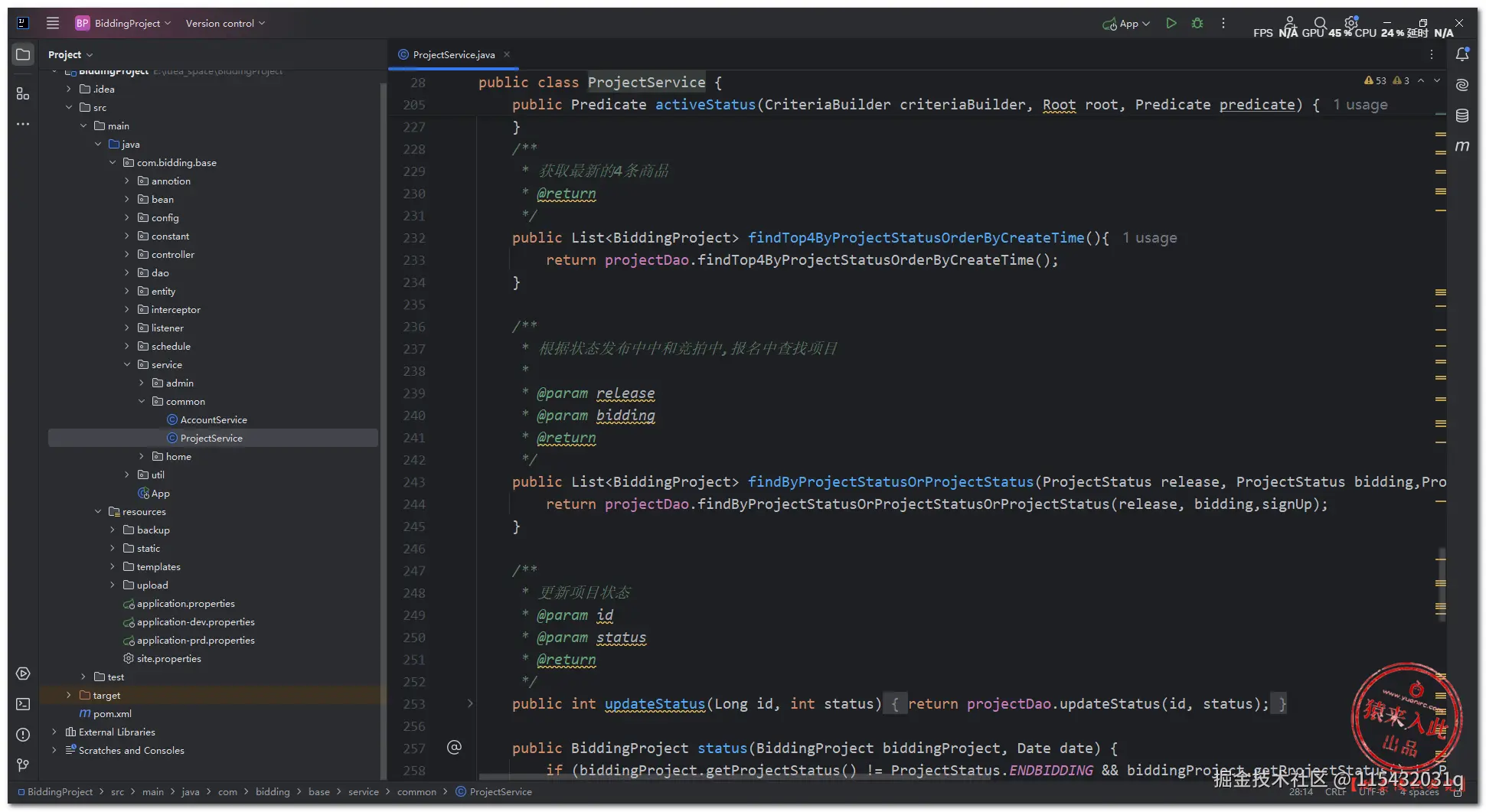The height and width of the screenshot is (812, 1486).
Task: Collapse the service package
Action: click(x=127, y=364)
